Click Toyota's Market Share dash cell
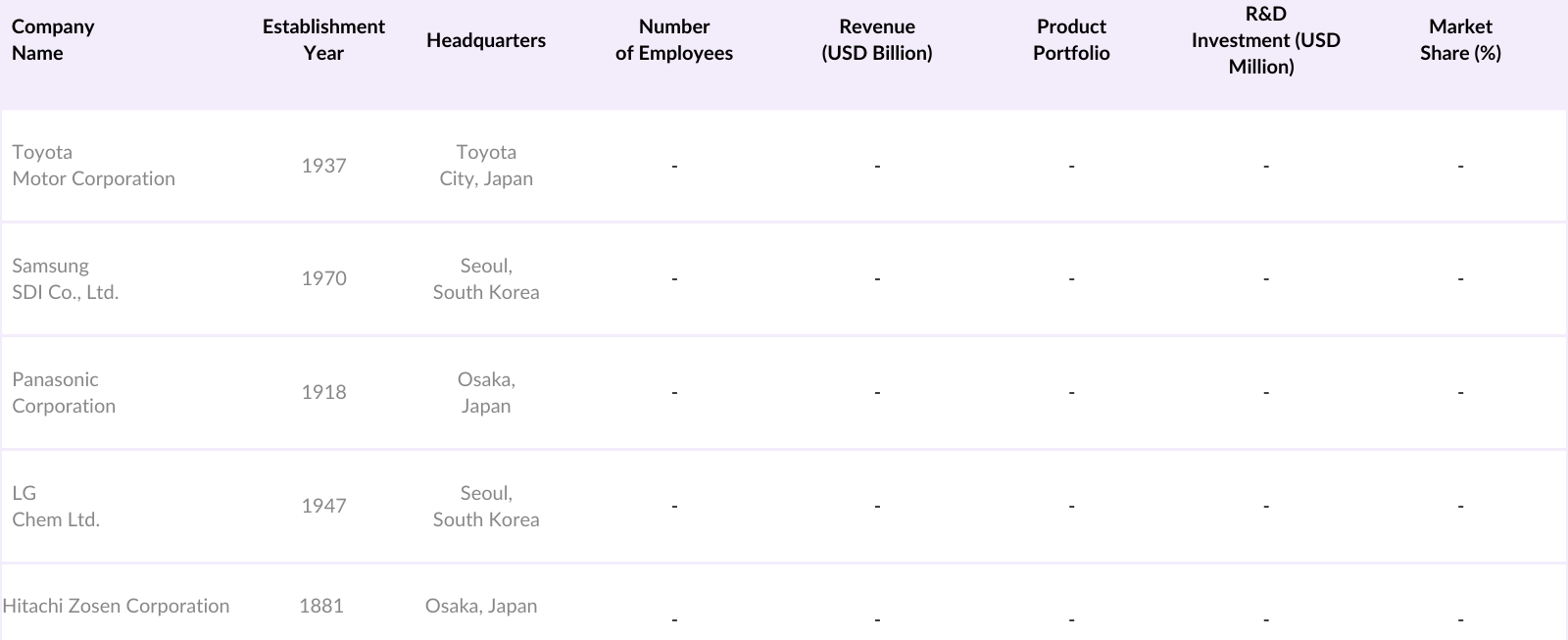The height and width of the screenshot is (640, 1568). pos(1460,167)
